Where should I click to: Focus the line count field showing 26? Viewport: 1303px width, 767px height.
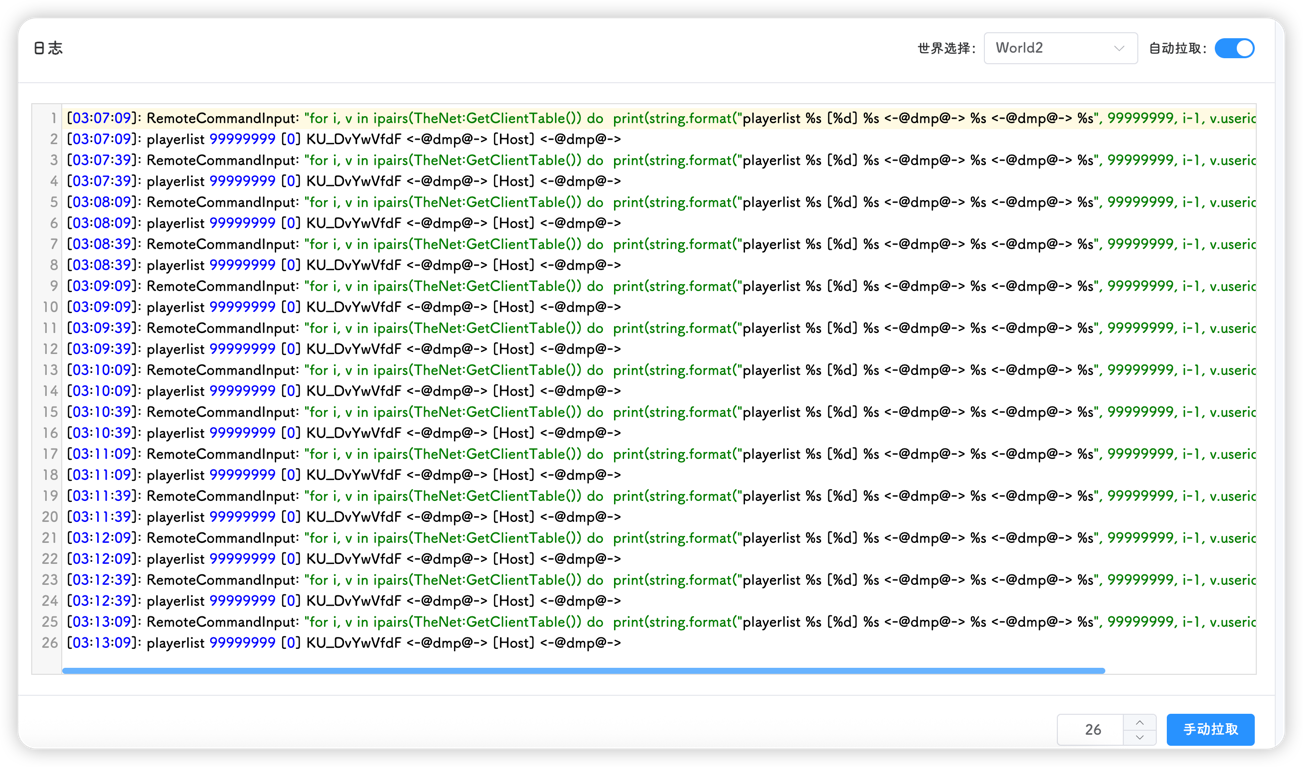[x=1092, y=730]
